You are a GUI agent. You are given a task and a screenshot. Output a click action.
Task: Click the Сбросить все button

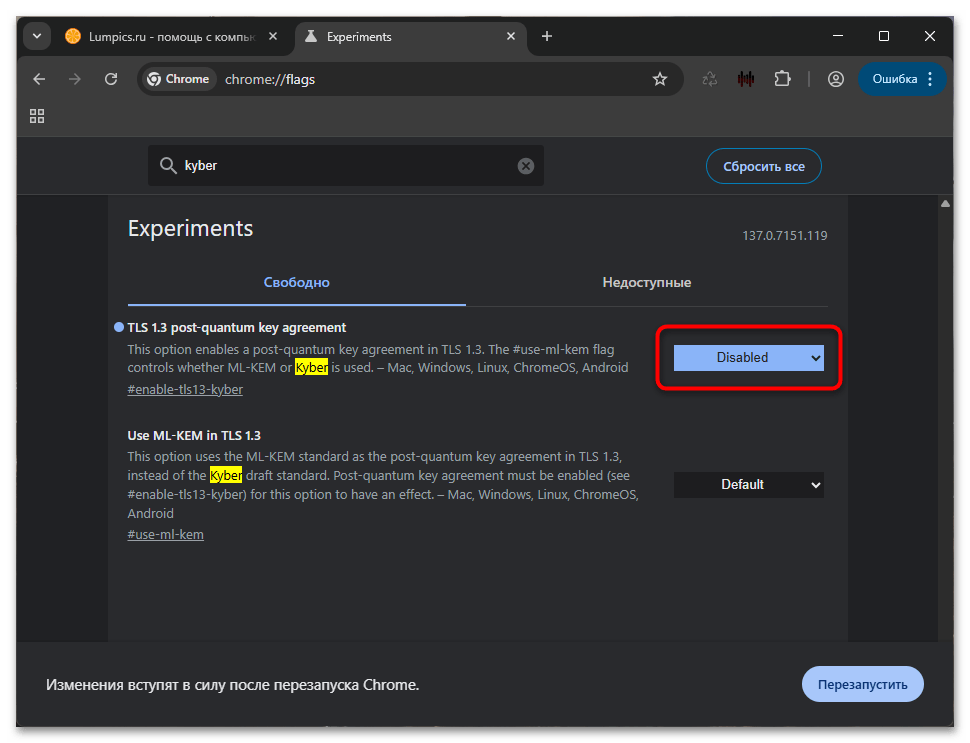pyautogui.click(x=764, y=166)
